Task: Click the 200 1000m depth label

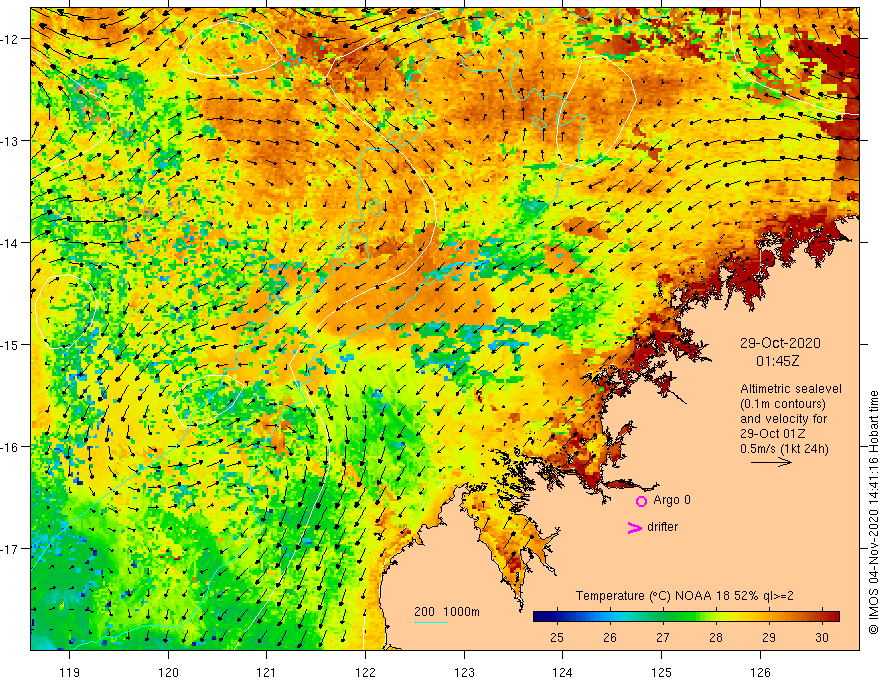Action: tap(447, 612)
